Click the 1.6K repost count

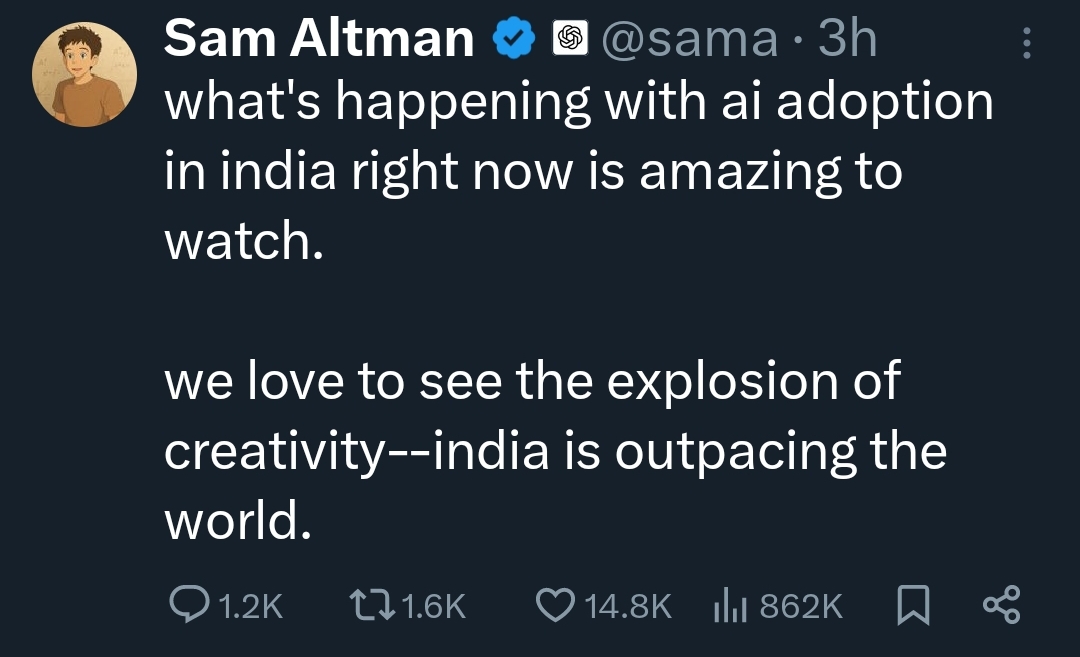pyautogui.click(x=432, y=605)
